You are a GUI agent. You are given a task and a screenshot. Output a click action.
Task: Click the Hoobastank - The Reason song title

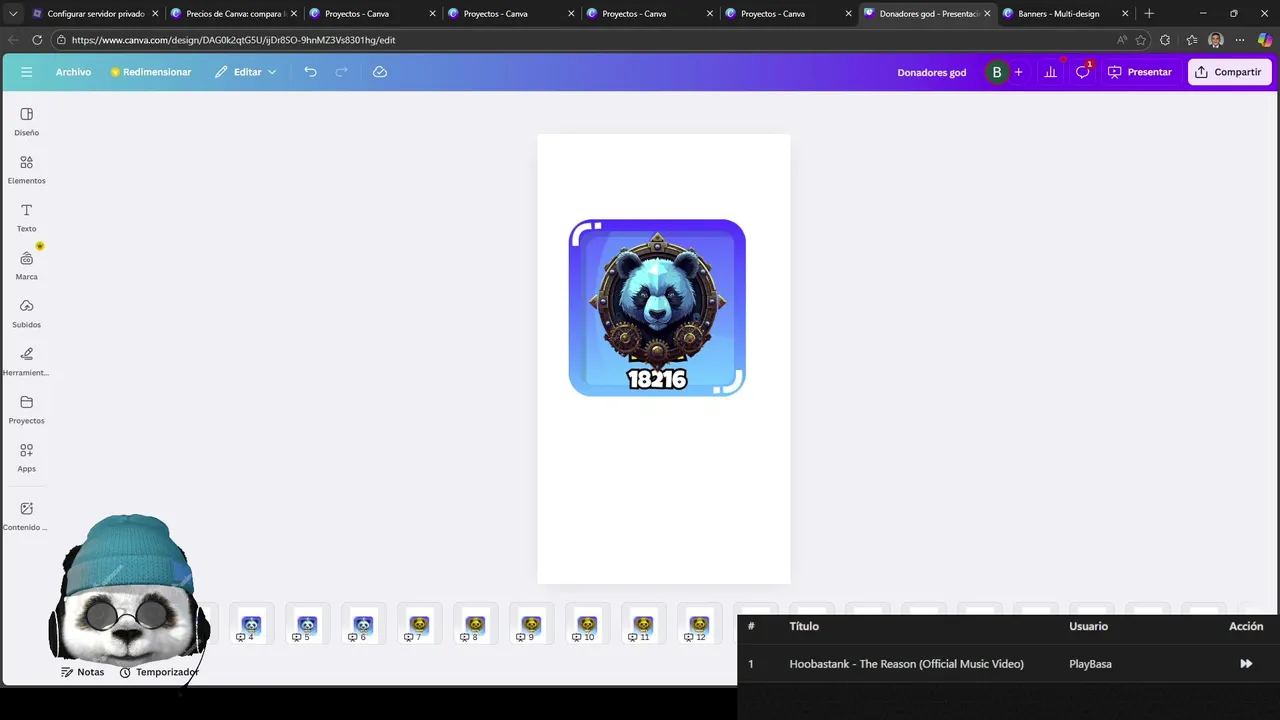(906, 664)
